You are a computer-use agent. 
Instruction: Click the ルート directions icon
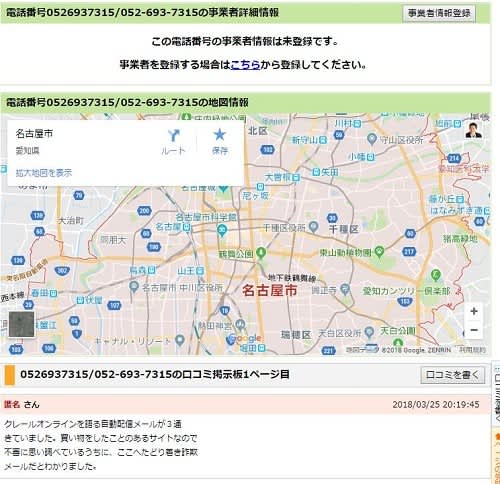(173, 136)
